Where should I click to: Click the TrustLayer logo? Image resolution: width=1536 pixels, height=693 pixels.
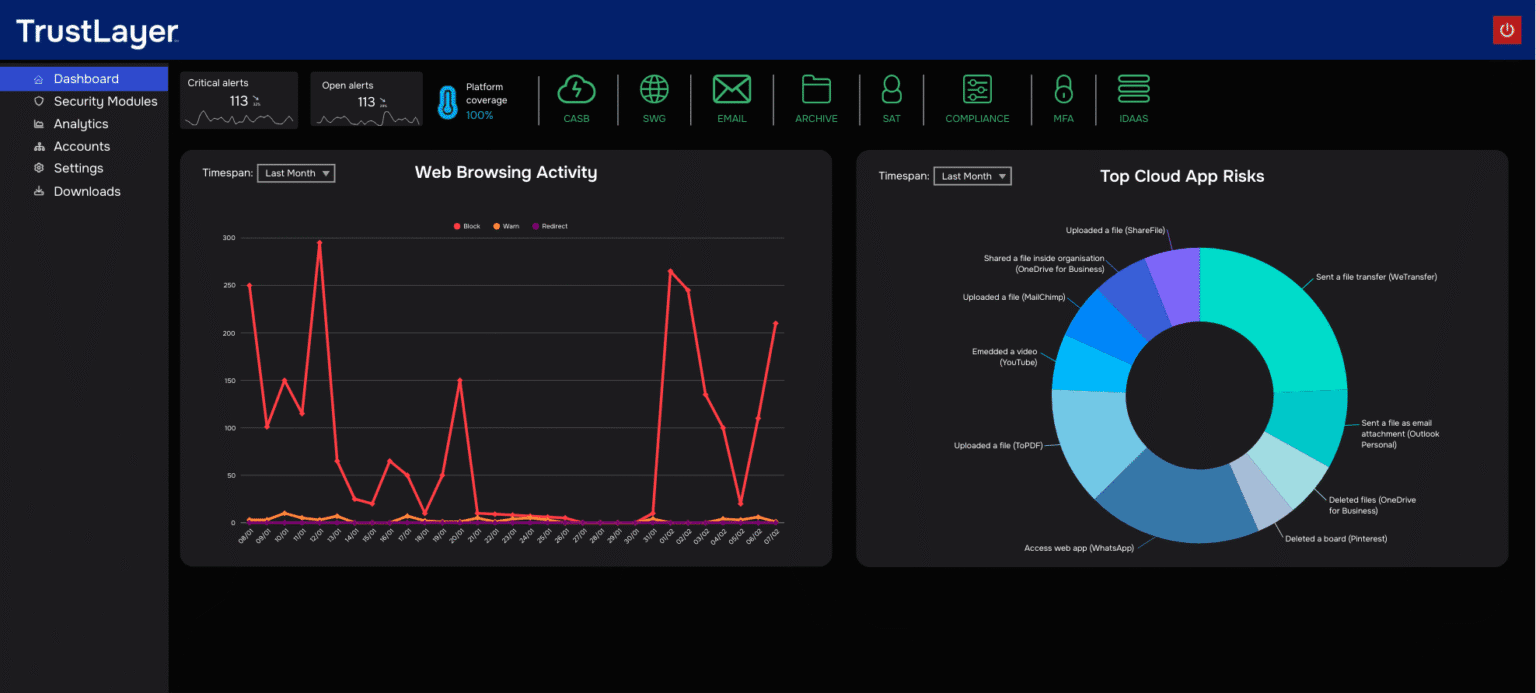pos(97,32)
